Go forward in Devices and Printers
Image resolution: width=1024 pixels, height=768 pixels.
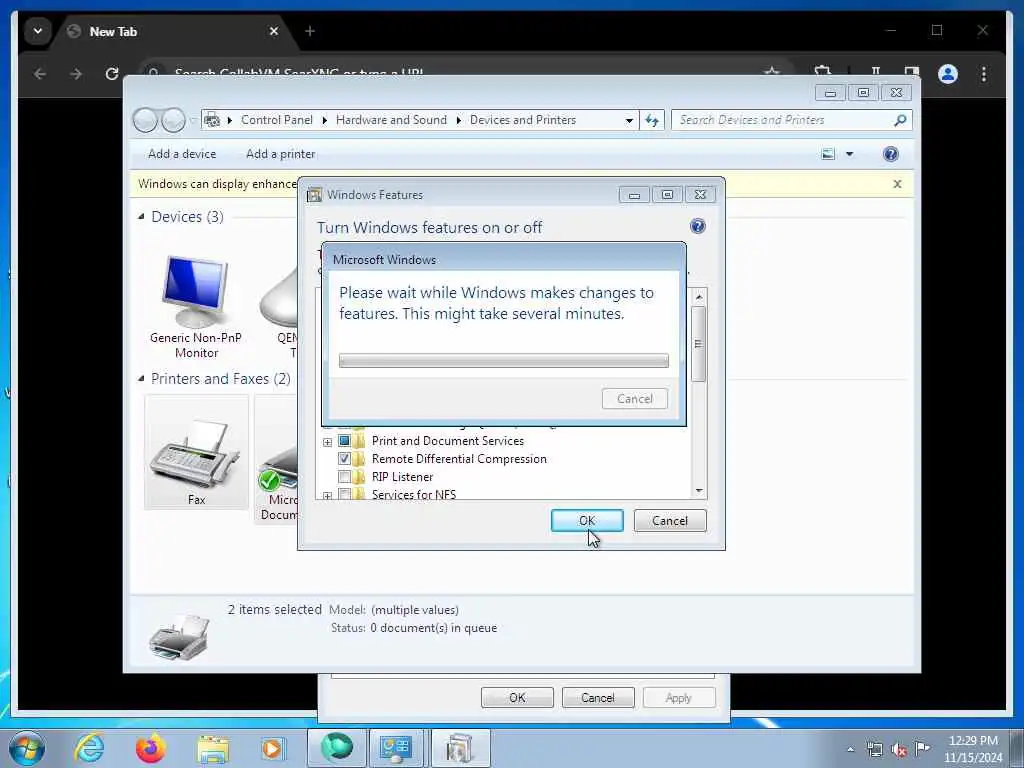173,120
